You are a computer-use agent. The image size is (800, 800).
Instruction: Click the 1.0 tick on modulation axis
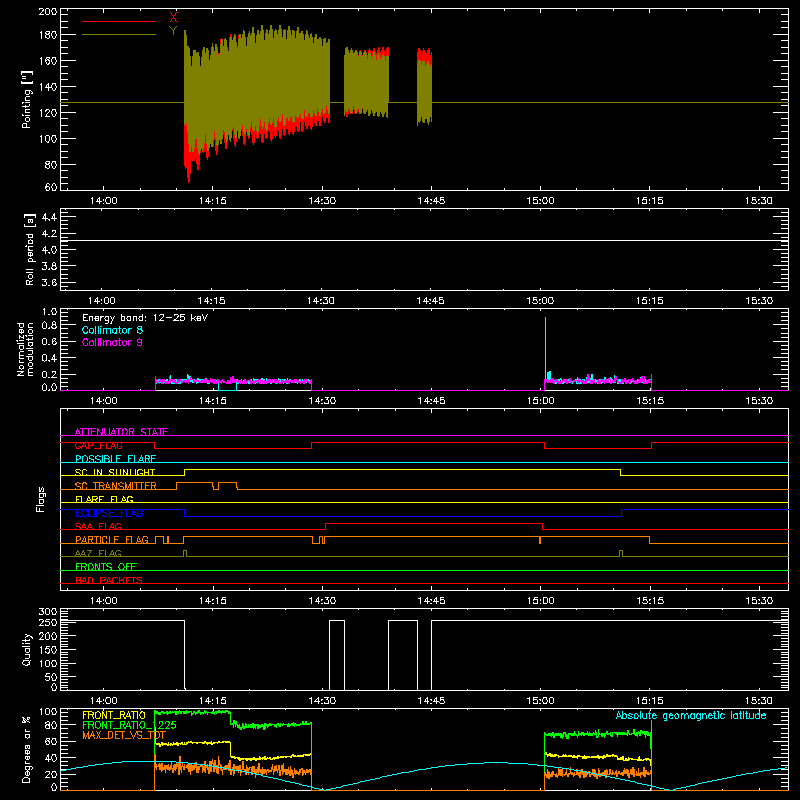point(49,312)
